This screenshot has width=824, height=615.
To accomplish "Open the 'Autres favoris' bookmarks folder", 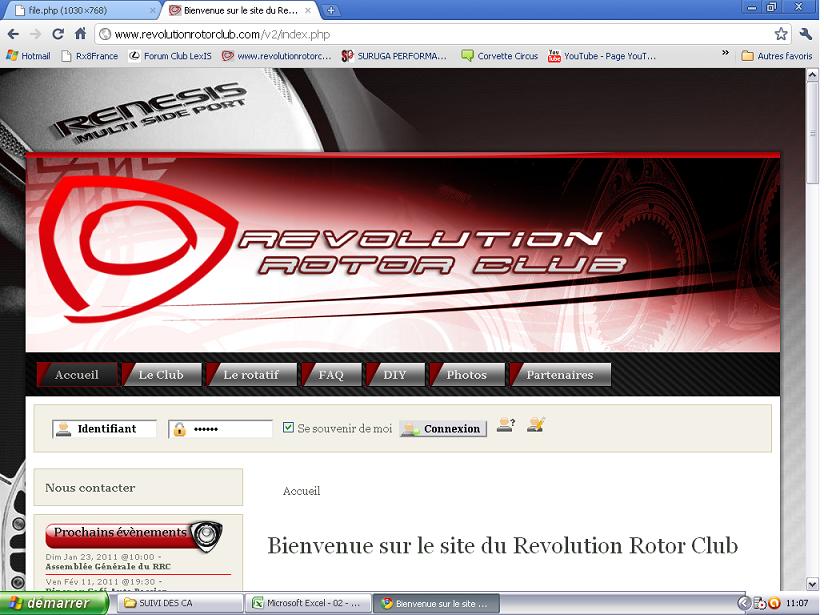I will pyautogui.click(x=777, y=56).
